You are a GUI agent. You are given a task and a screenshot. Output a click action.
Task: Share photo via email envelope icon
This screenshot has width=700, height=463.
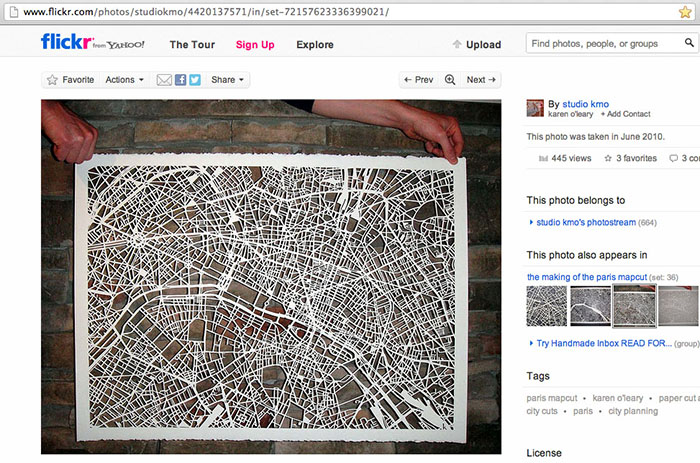click(164, 80)
